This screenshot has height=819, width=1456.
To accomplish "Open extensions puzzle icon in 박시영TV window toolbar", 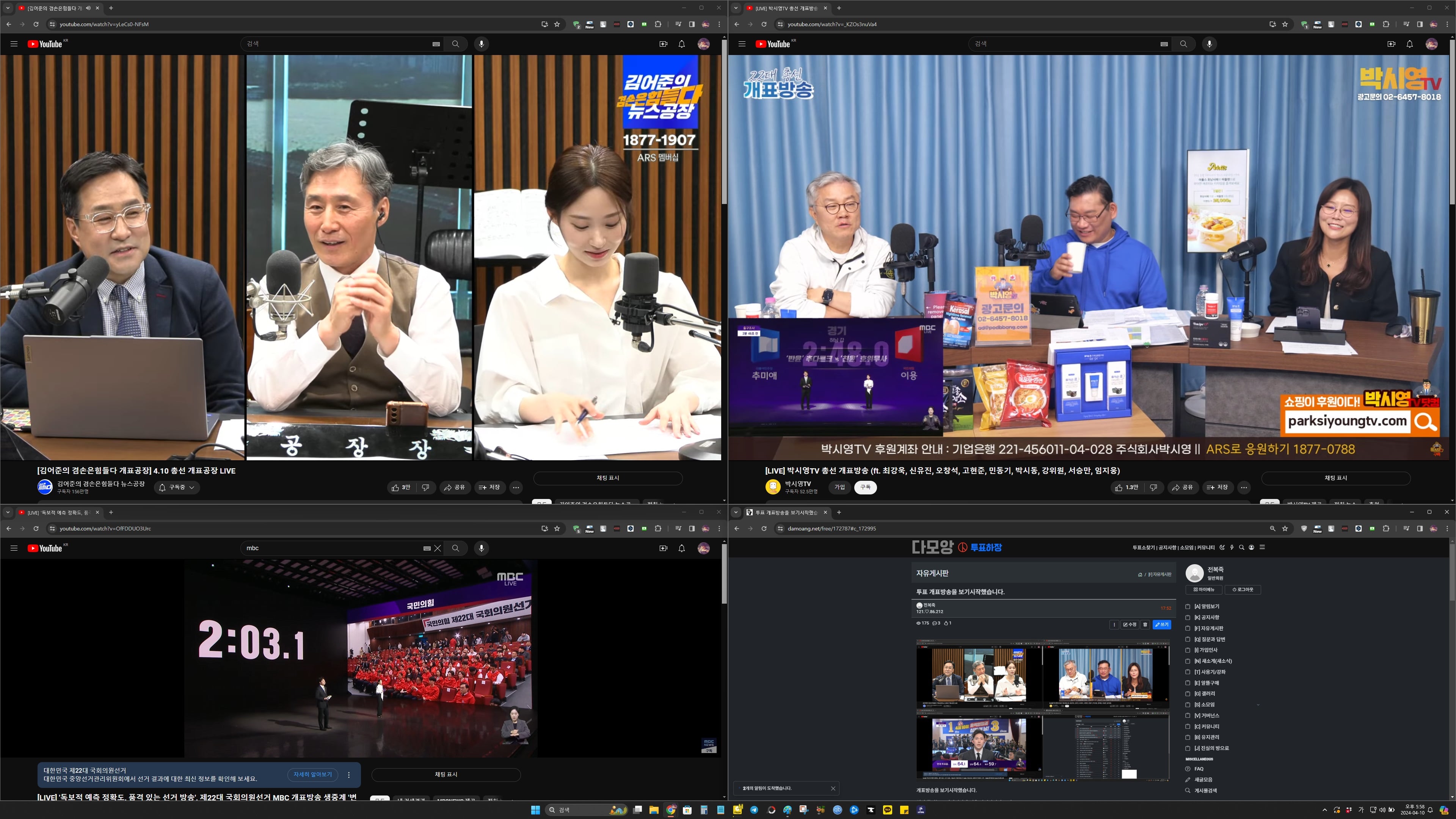I will pyautogui.click(x=1385, y=24).
